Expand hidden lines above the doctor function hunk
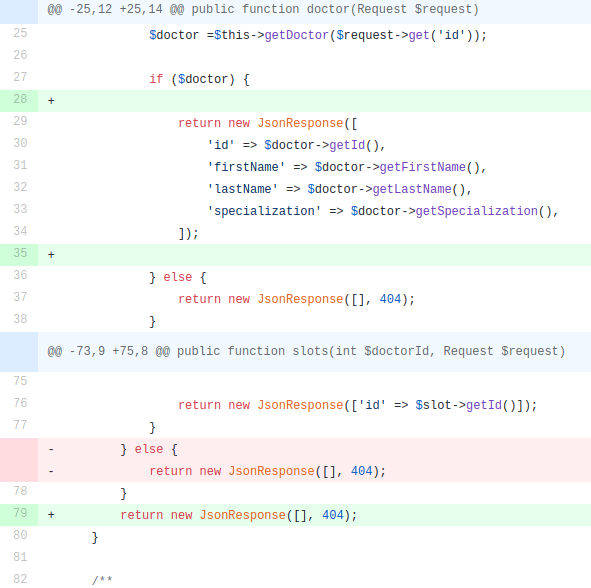 (19, 11)
